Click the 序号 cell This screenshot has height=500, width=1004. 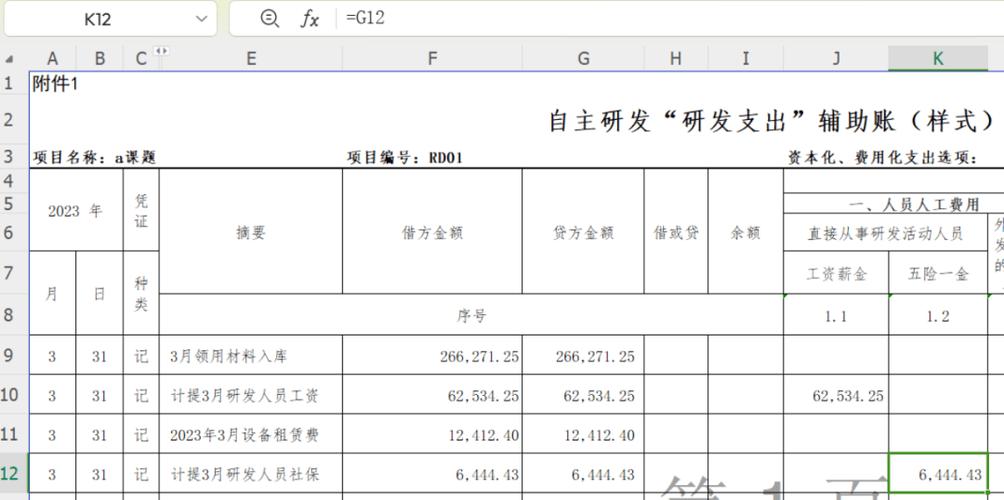471,315
